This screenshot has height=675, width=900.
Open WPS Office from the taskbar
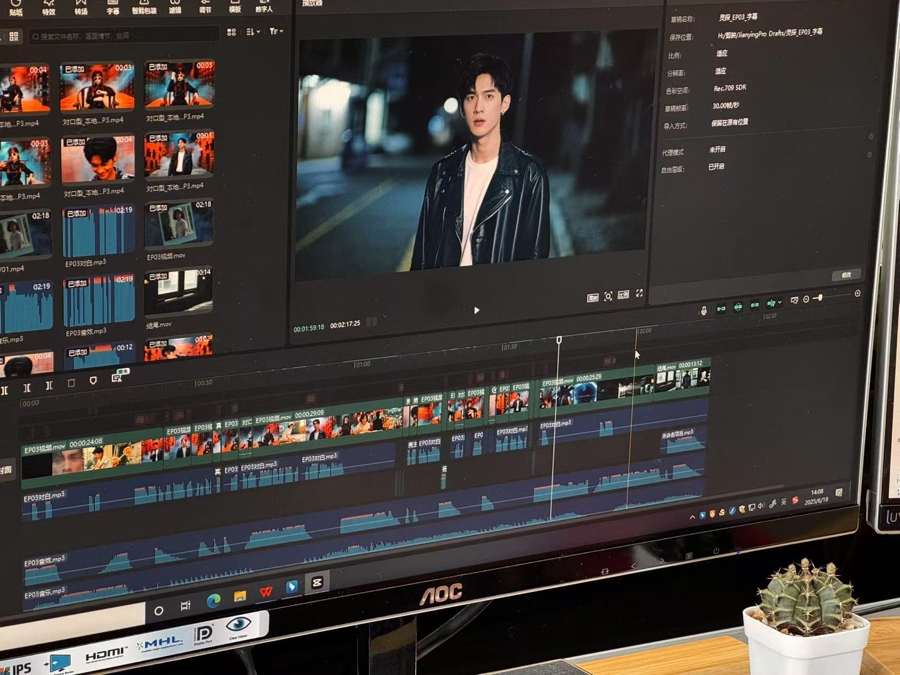pyautogui.click(x=265, y=592)
